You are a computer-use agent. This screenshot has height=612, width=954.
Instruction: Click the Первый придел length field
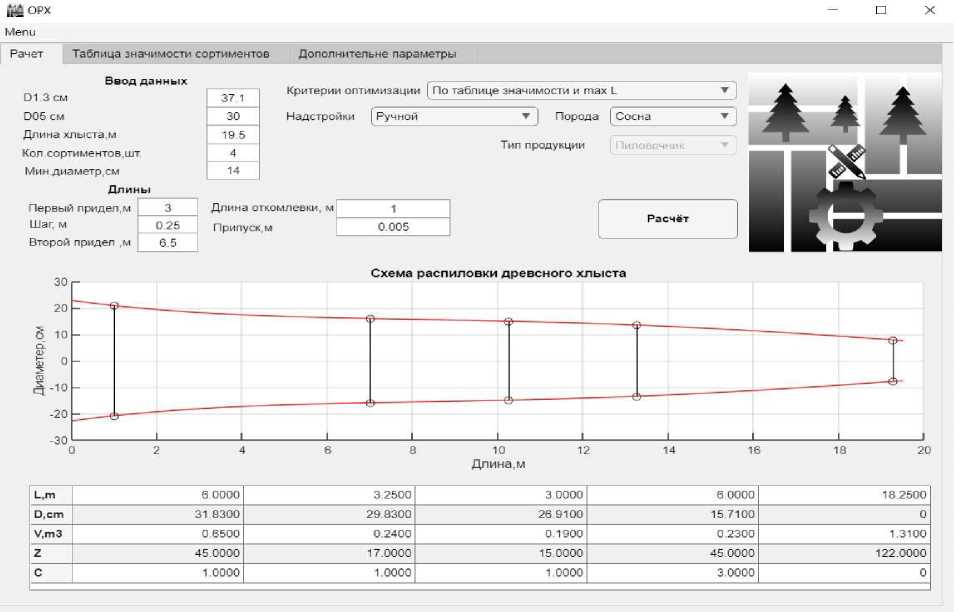[x=167, y=207]
